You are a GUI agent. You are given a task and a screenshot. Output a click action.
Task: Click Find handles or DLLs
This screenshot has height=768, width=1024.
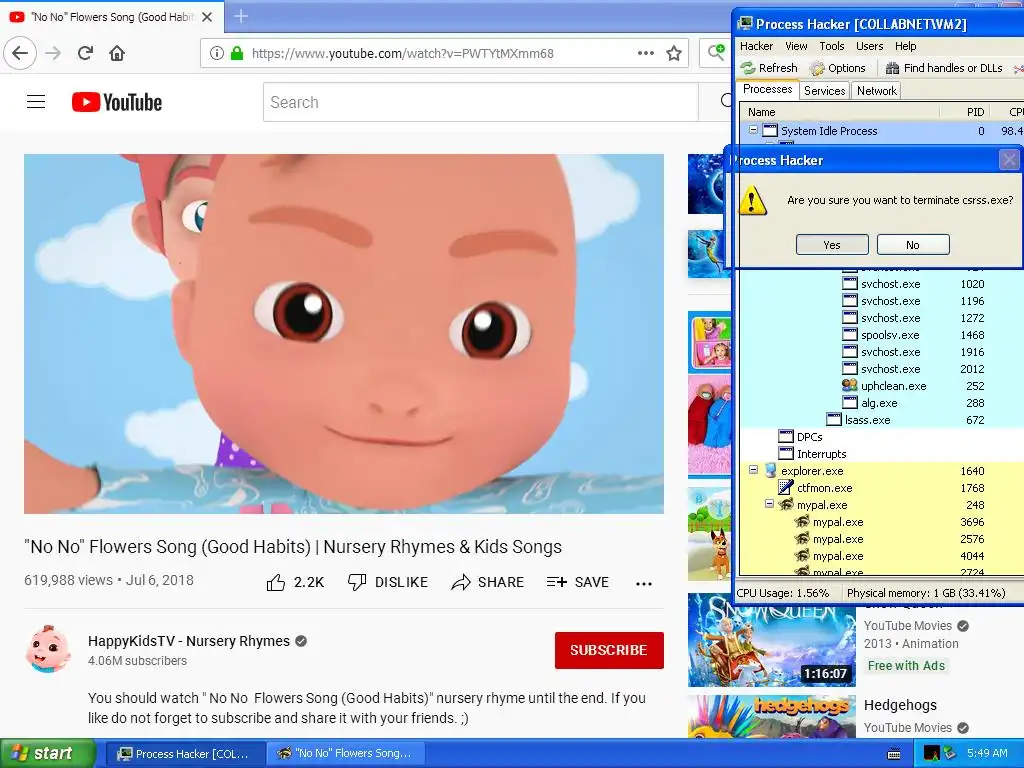944,68
